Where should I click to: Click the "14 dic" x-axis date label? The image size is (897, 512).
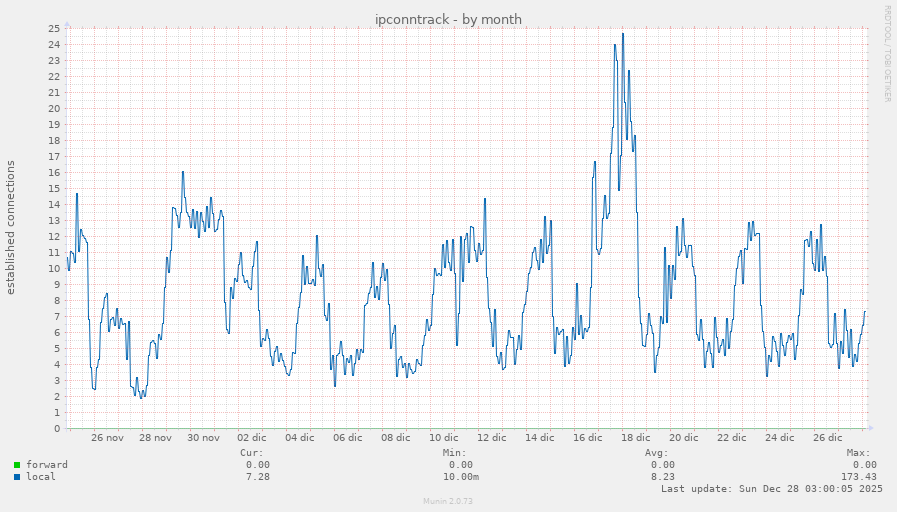pos(540,438)
